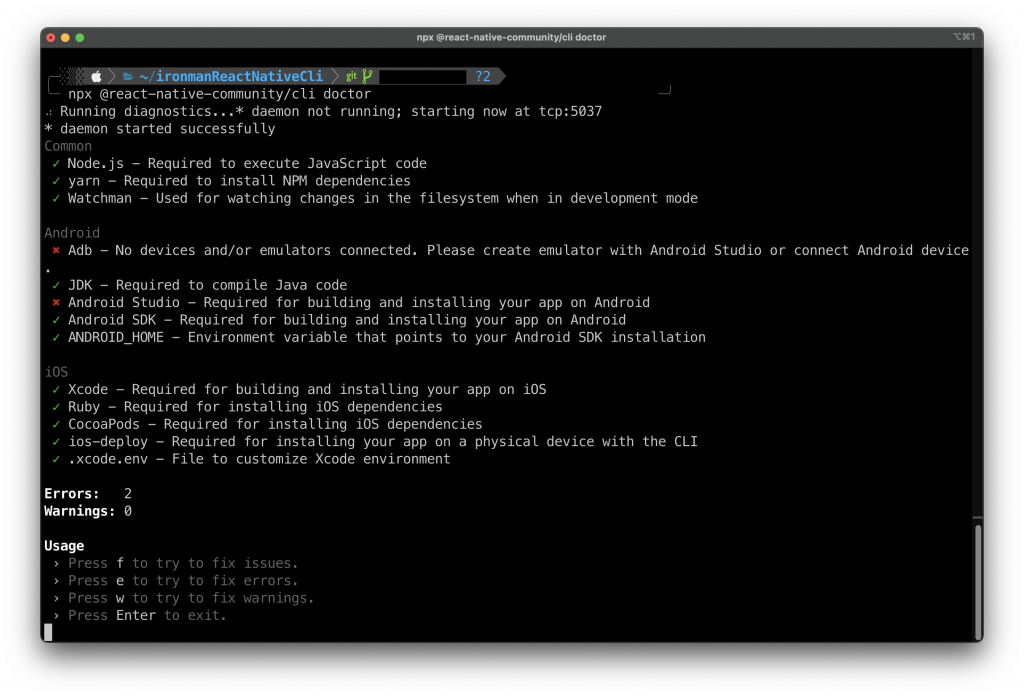Click the green checkmark beside Android SDK
The height and width of the screenshot is (696, 1024).
pos(56,320)
